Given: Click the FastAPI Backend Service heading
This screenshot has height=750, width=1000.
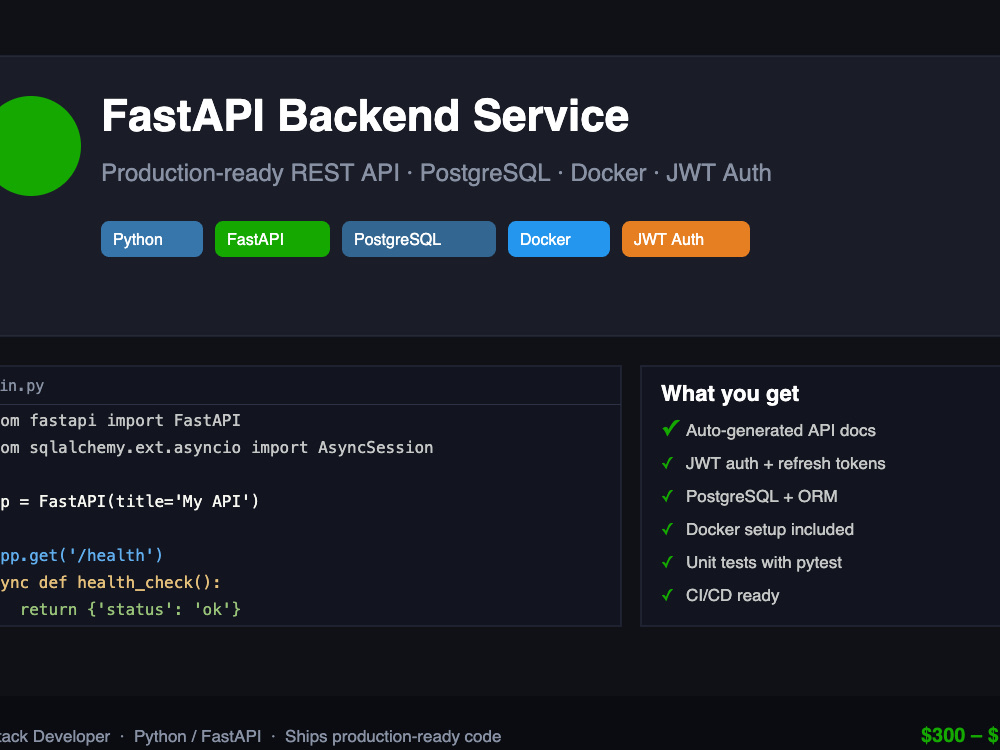Looking at the screenshot, I should click(x=365, y=115).
